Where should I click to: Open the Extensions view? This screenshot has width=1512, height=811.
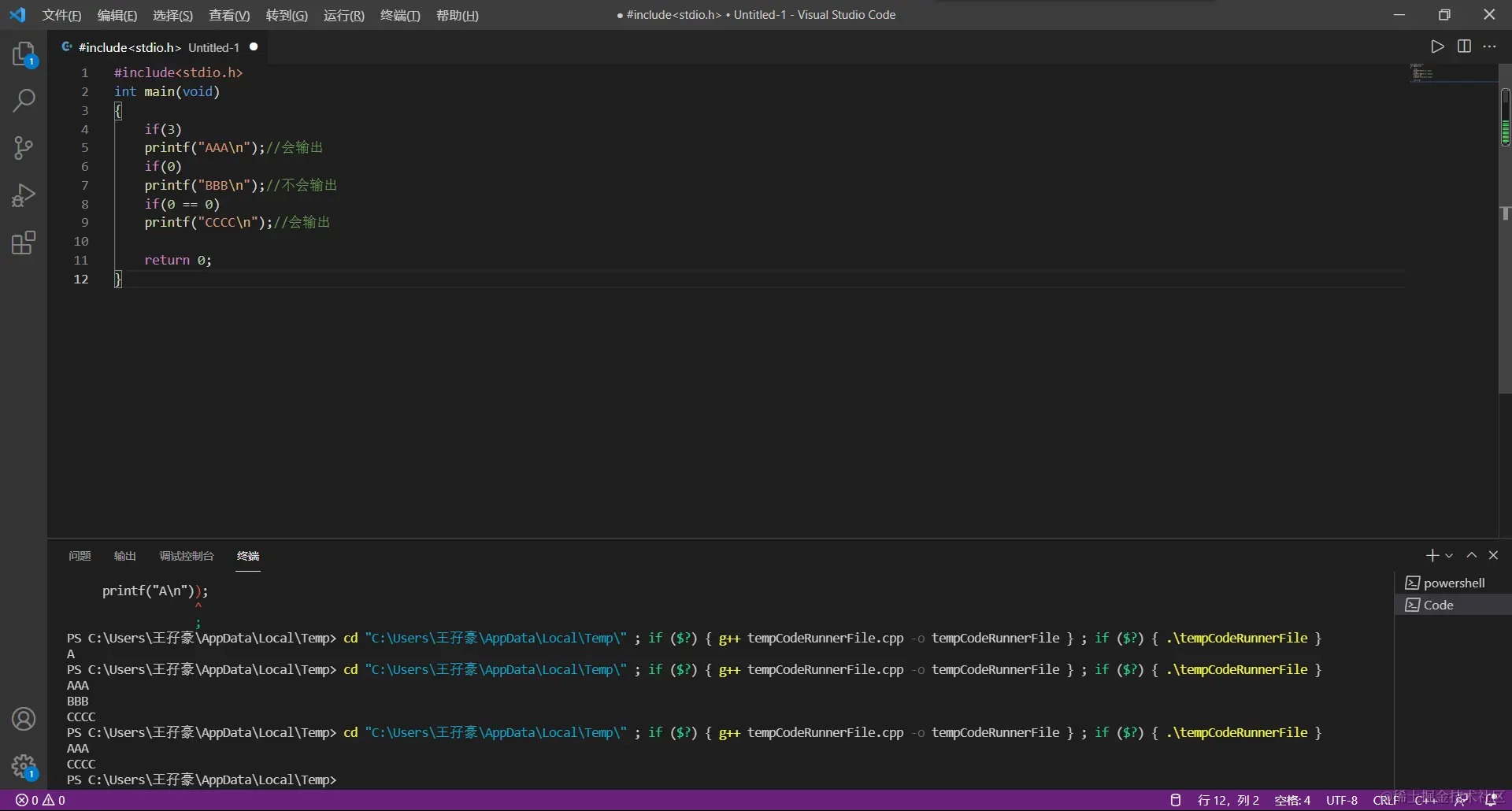24,243
